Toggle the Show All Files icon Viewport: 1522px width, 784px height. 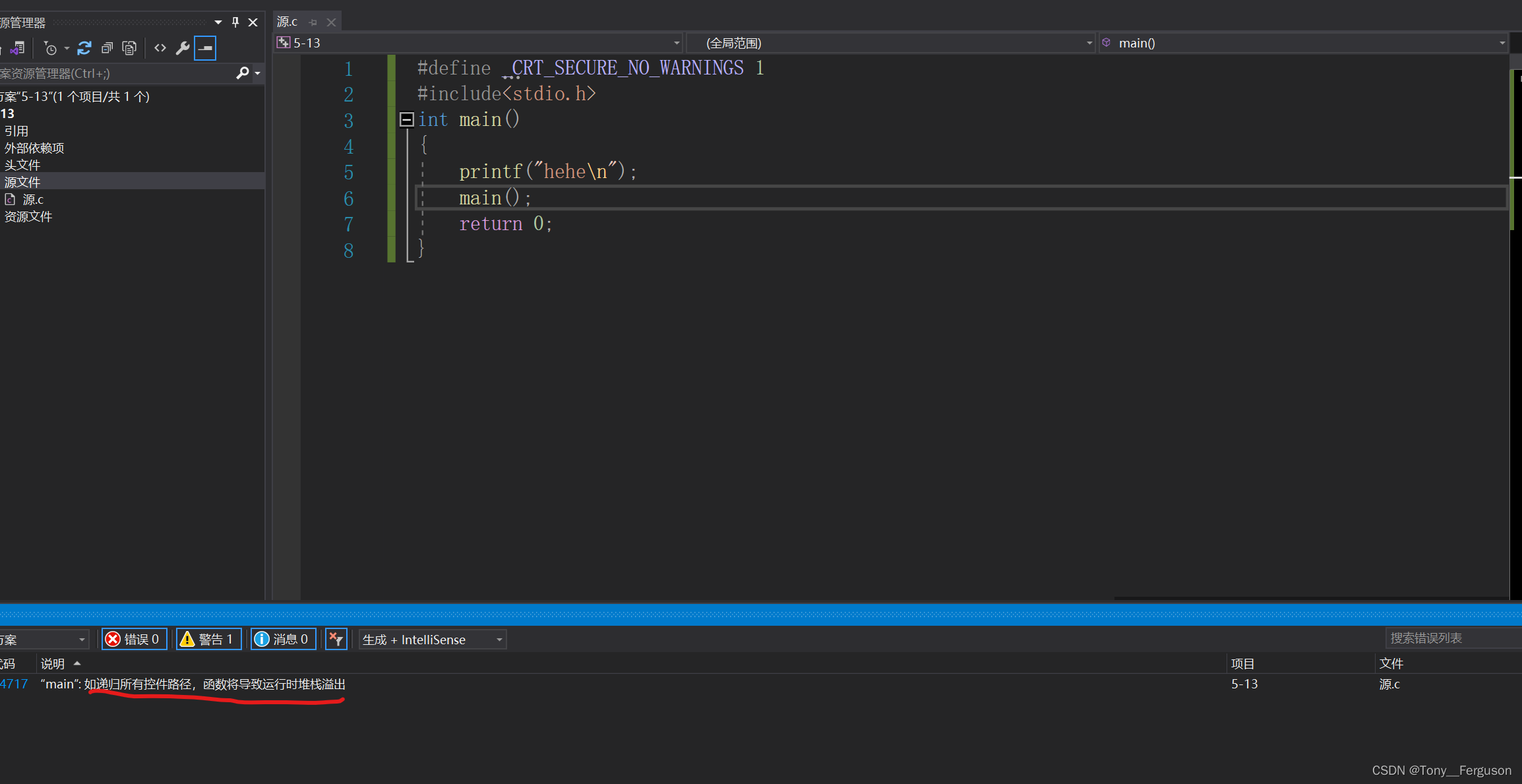(x=129, y=48)
